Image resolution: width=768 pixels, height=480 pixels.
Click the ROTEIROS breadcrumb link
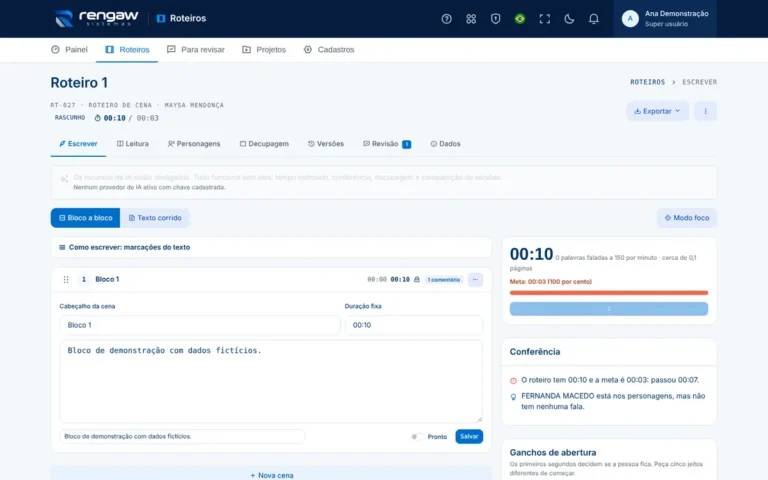(x=648, y=82)
